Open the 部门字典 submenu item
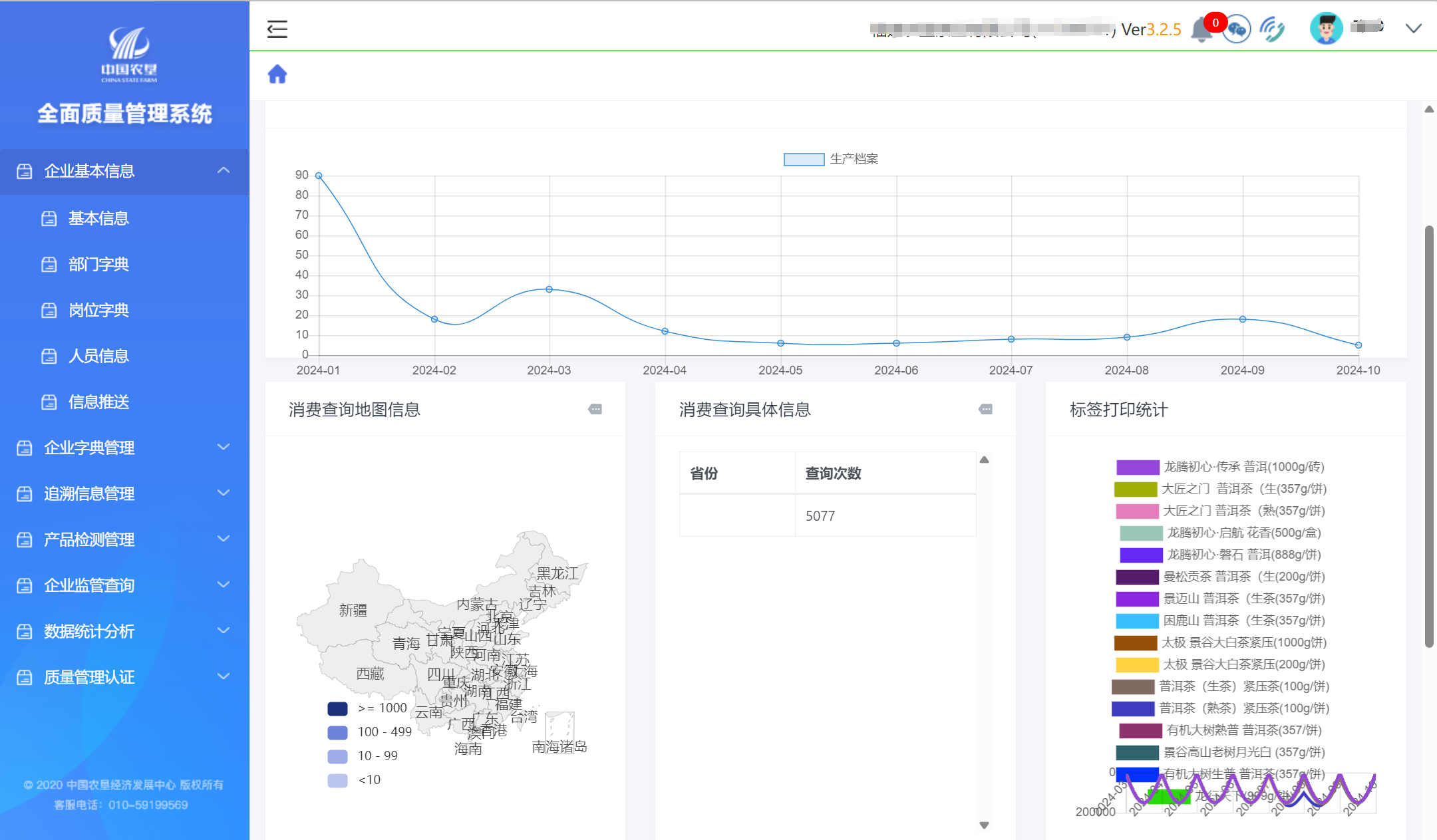 point(98,264)
